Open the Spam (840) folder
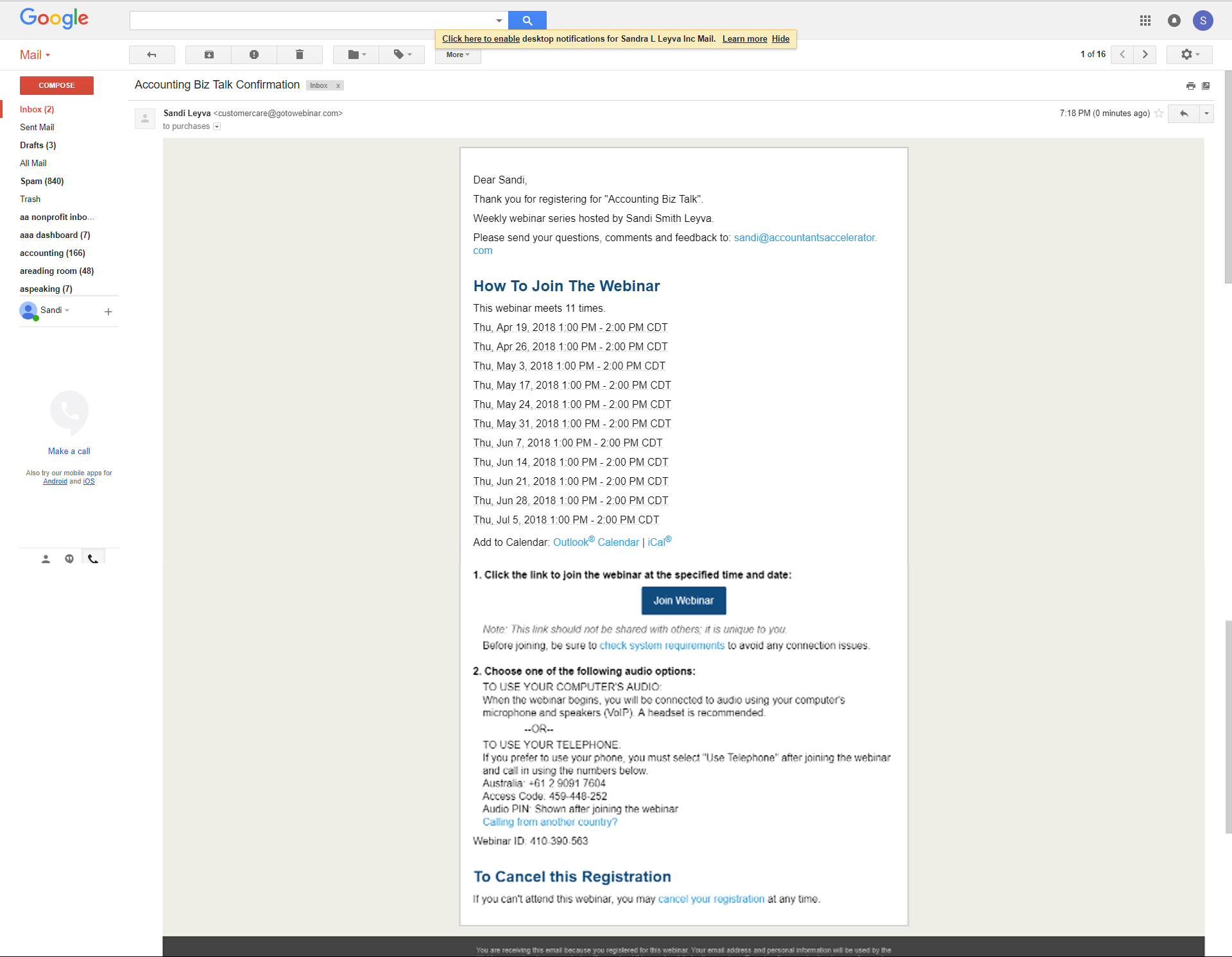This screenshot has height=957, width=1232. pyautogui.click(x=42, y=181)
